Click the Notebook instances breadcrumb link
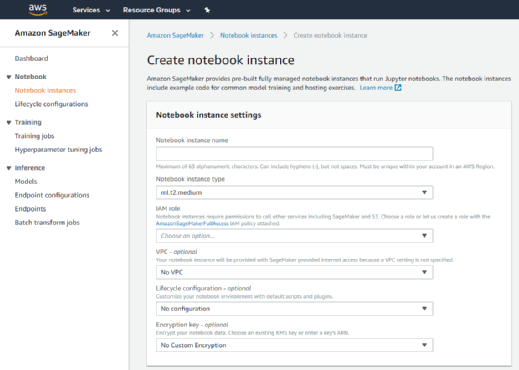The width and height of the screenshot is (519, 370). 249,35
